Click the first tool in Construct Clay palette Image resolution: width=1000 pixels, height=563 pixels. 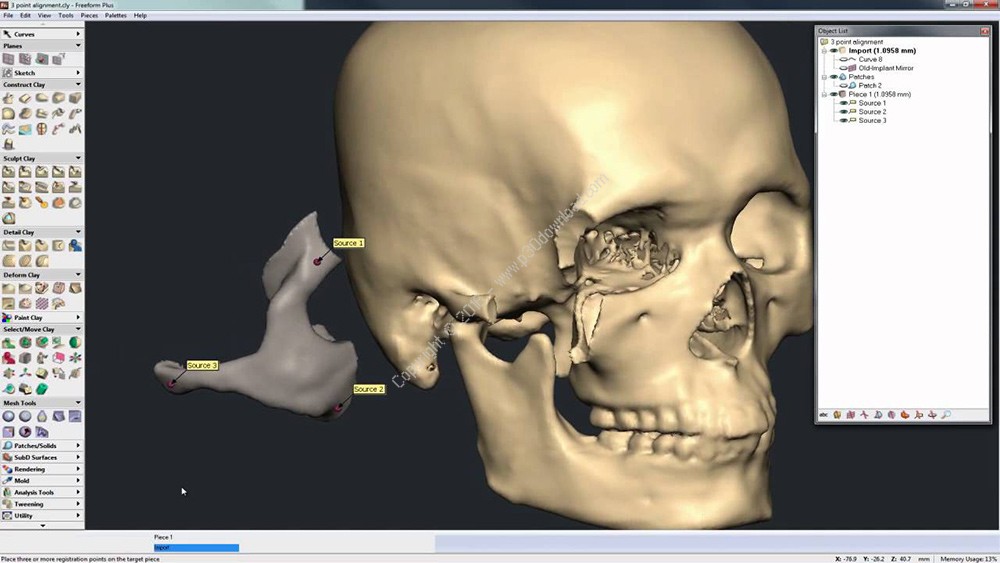click(8, 98)
